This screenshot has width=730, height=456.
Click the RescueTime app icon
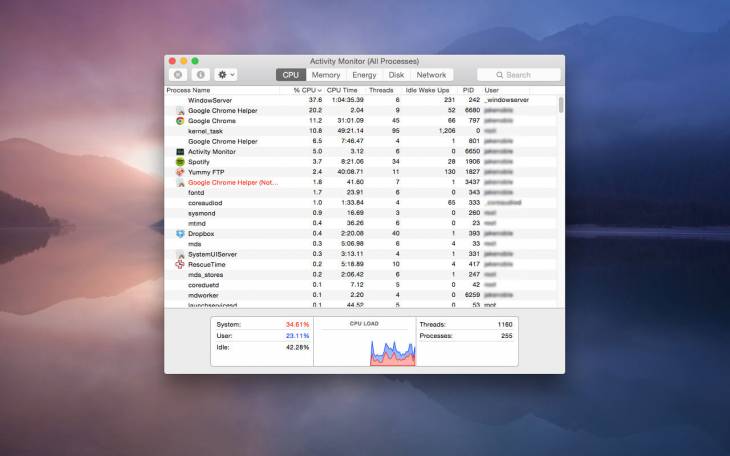pos(180,264)
